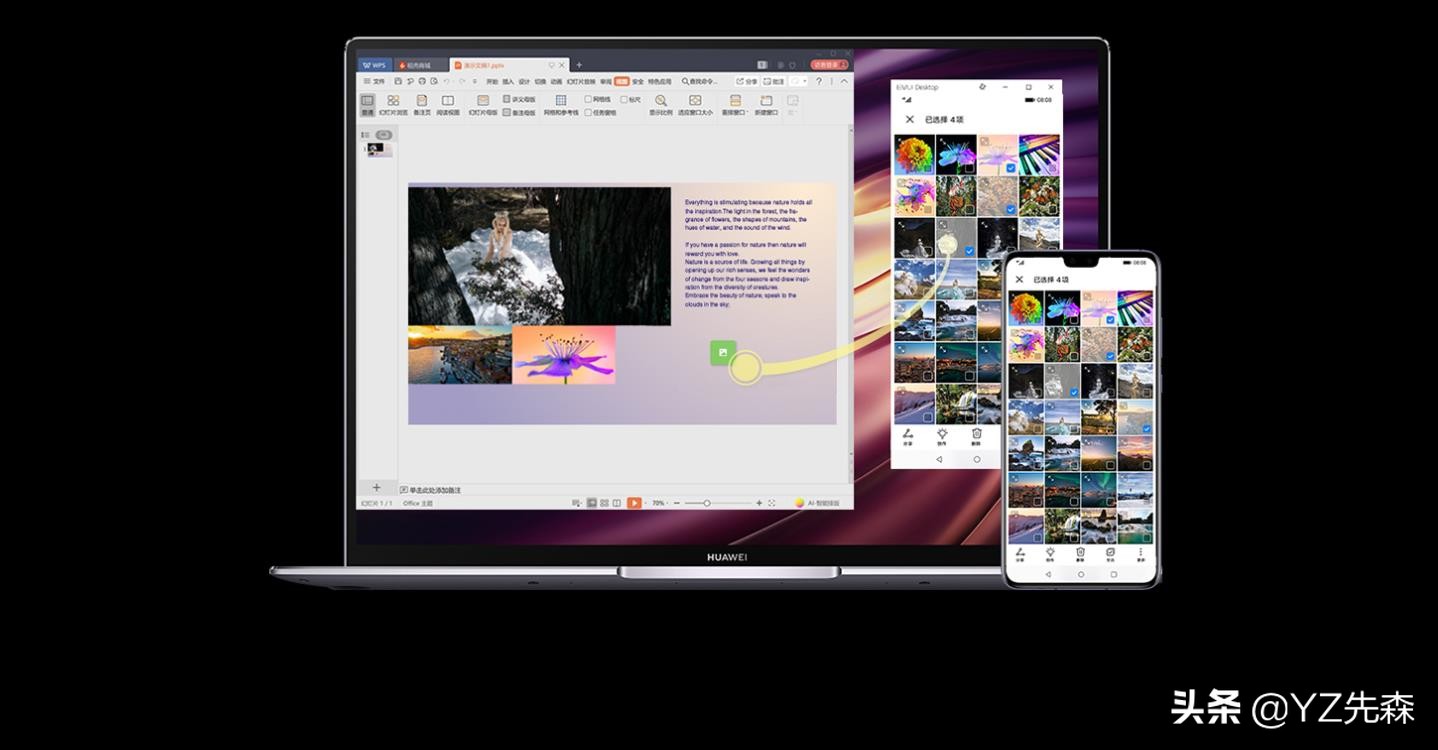Select slide 1 thumbnail in the slide panel

380,150
